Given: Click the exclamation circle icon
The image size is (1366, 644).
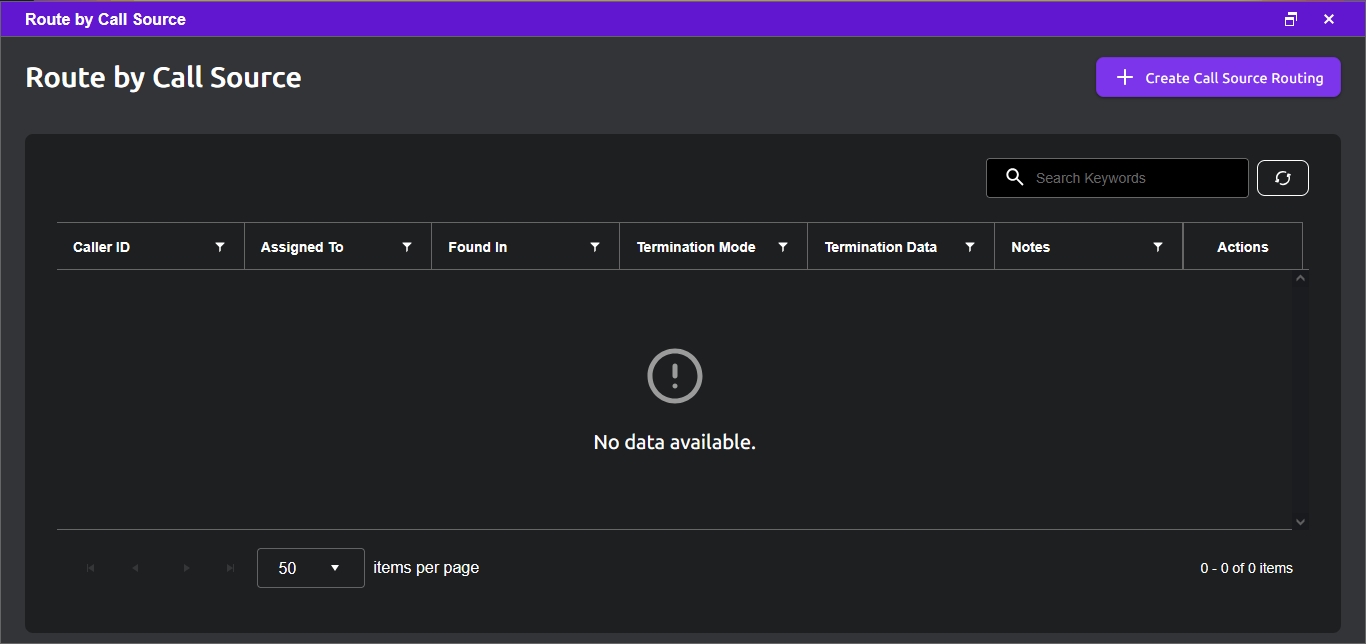Looking at the screenshot, I should click(x=675, y=376).
